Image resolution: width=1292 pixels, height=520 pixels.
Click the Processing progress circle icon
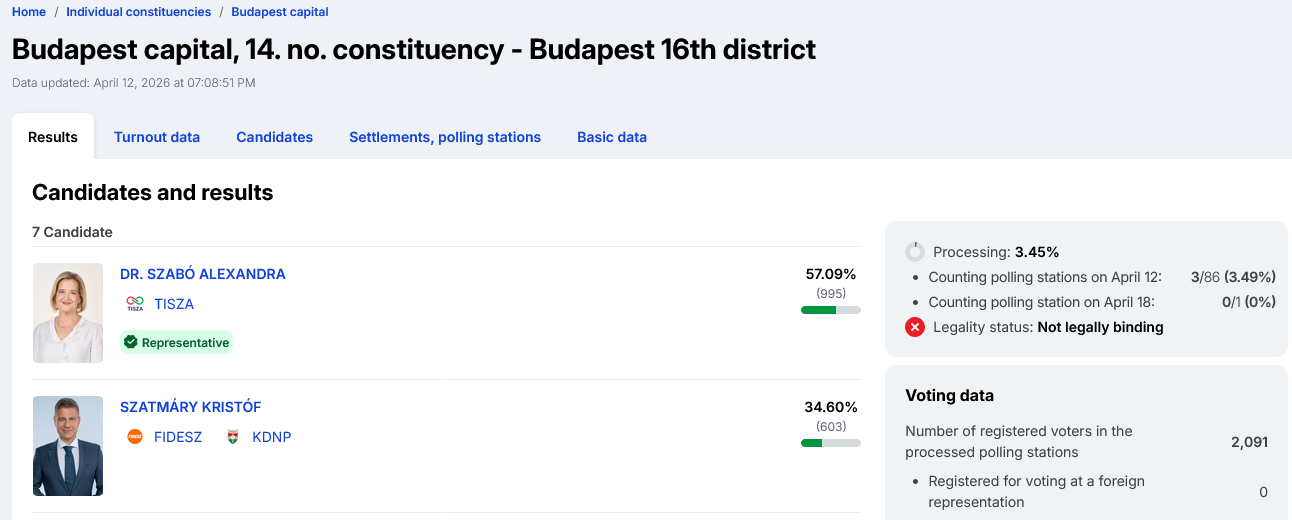tap(915, 252)
